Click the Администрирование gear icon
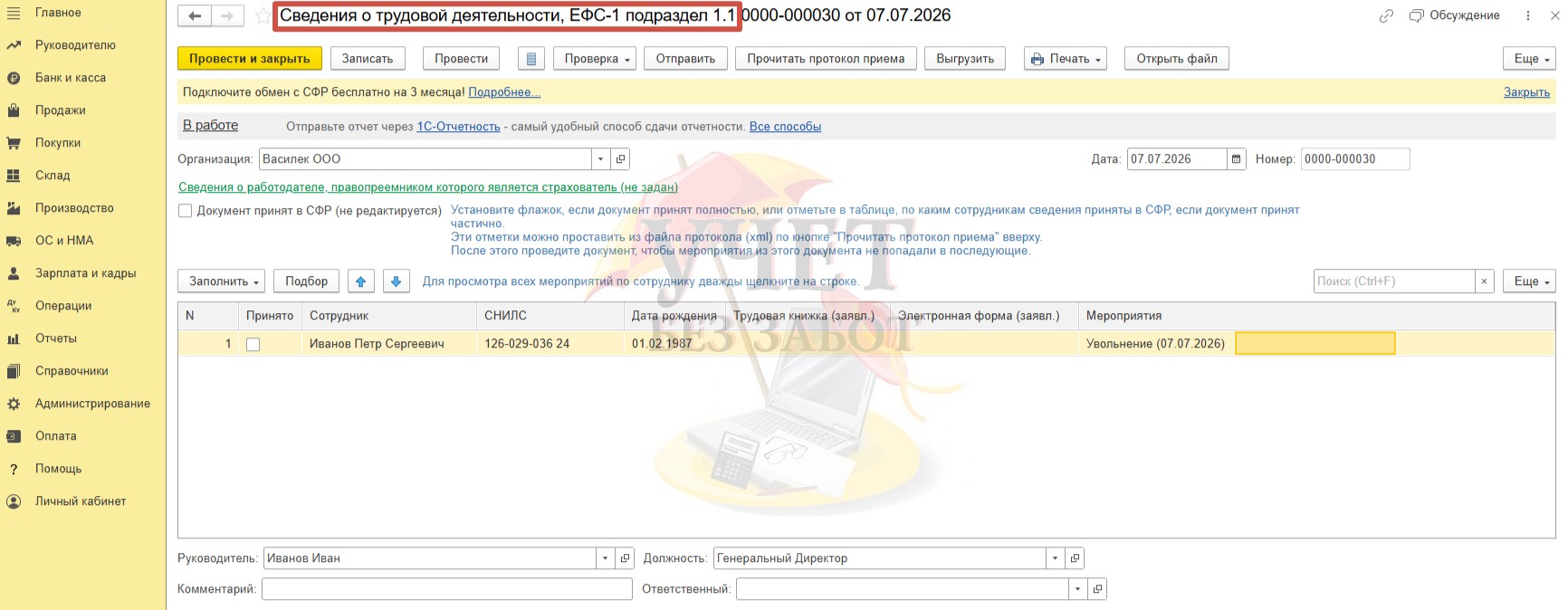1568x610 pixels. coord(14,404)
